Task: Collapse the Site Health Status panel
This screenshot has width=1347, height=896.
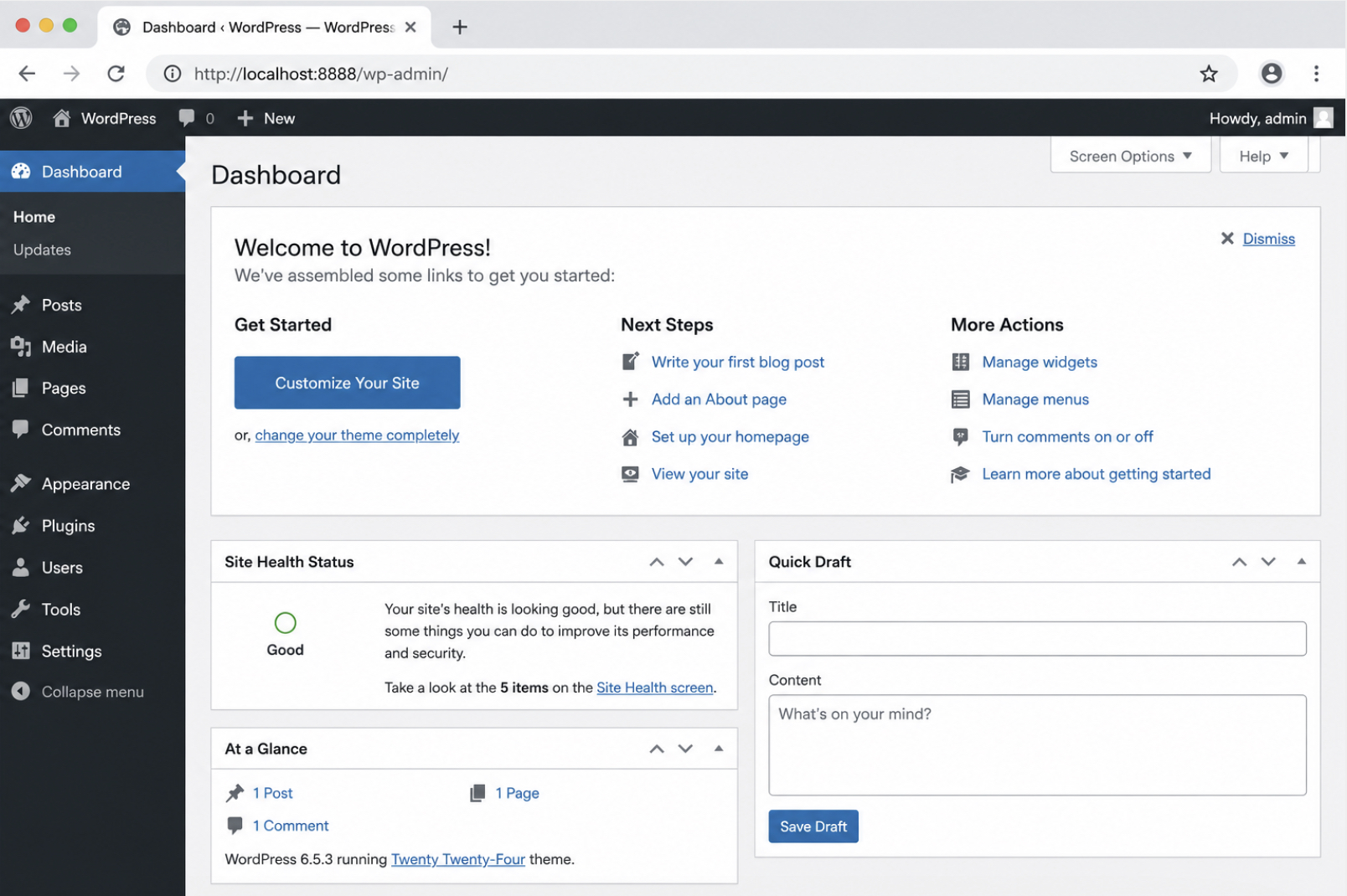Action: click(719, 561)
